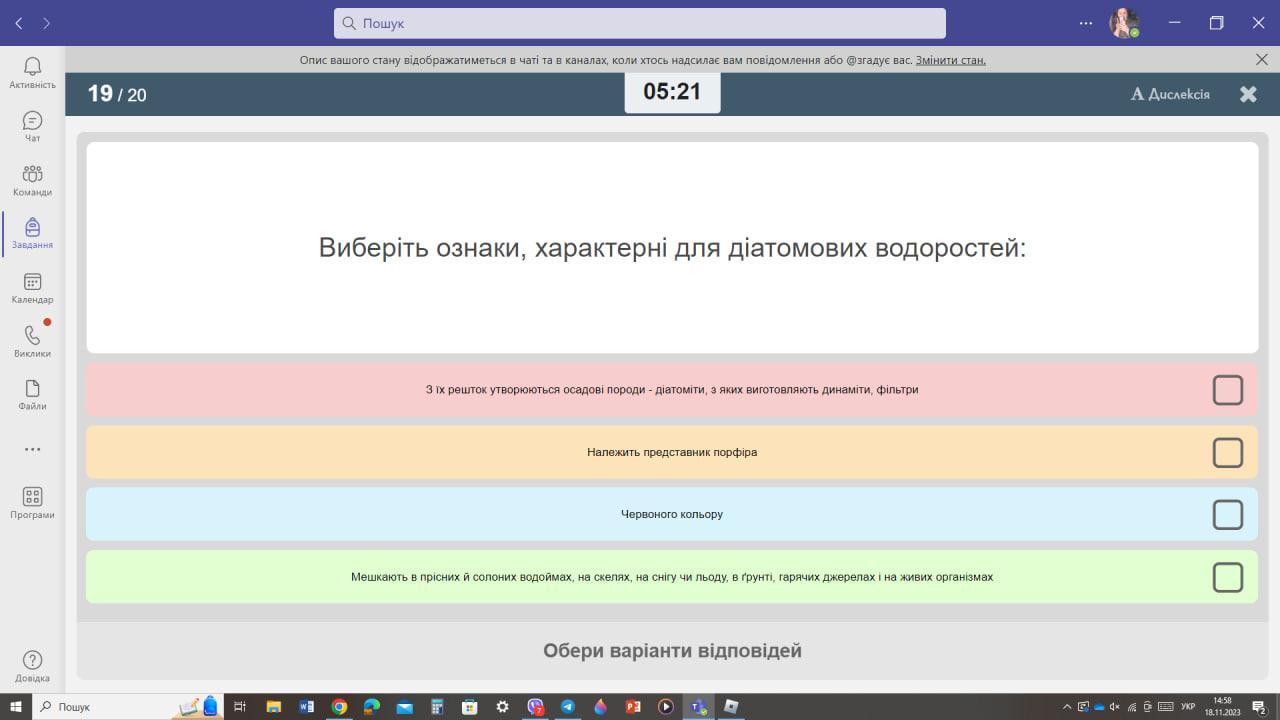Viewport: 1280px width, 720px height.
Task: Open Програми (Apps) in sidebar
Action: (32, 503)
